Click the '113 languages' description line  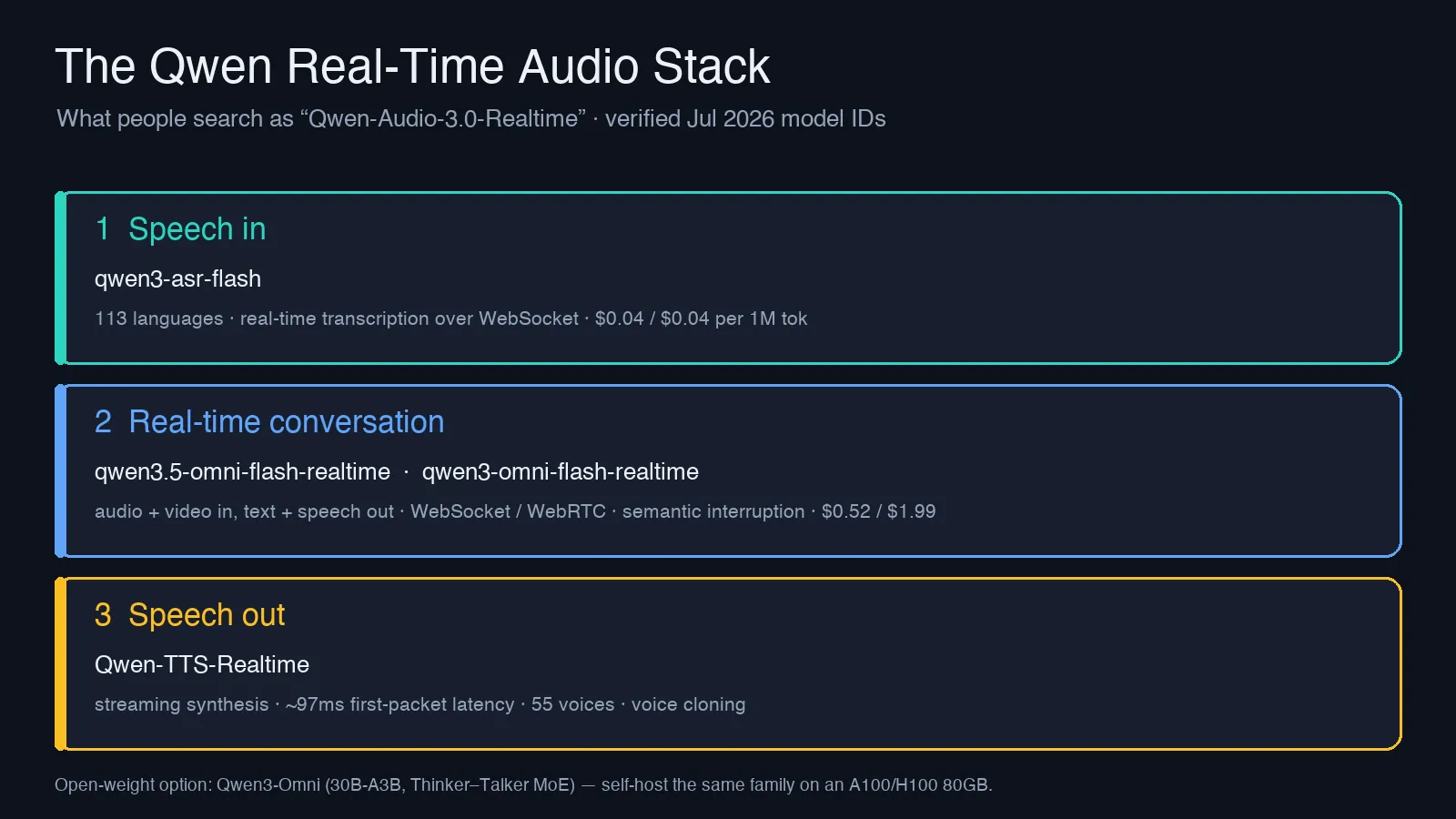point(450,318)
